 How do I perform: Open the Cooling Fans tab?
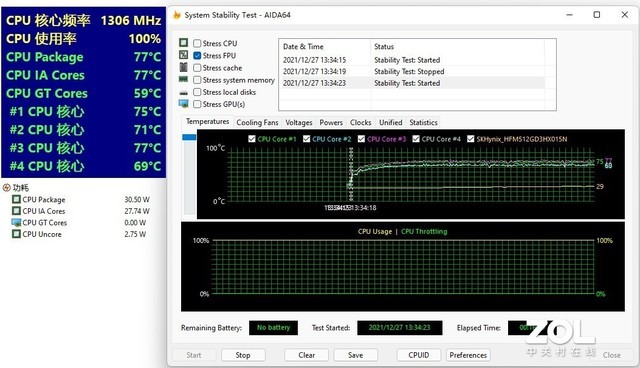[257, 122]
